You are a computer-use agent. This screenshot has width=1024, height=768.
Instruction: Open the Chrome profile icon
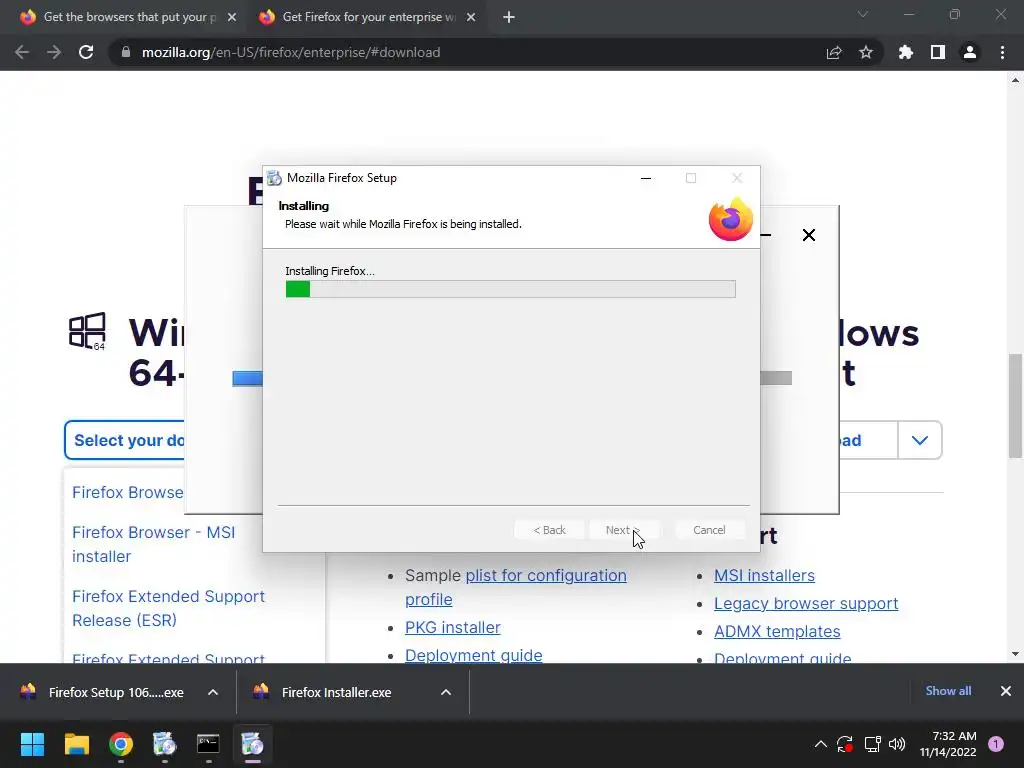(x=970, y=52)
